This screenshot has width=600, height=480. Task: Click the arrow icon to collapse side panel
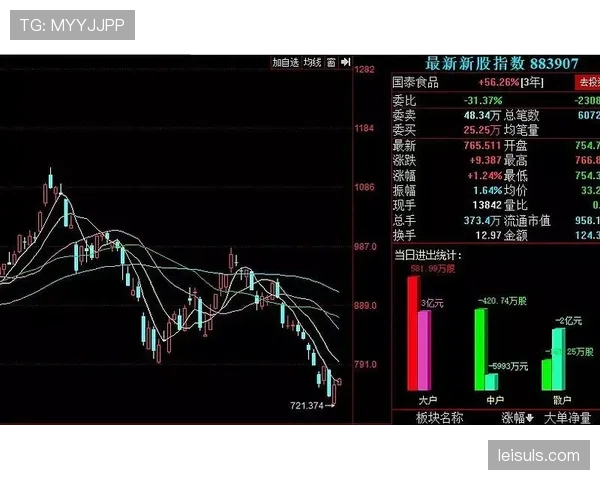coord(344,63)
